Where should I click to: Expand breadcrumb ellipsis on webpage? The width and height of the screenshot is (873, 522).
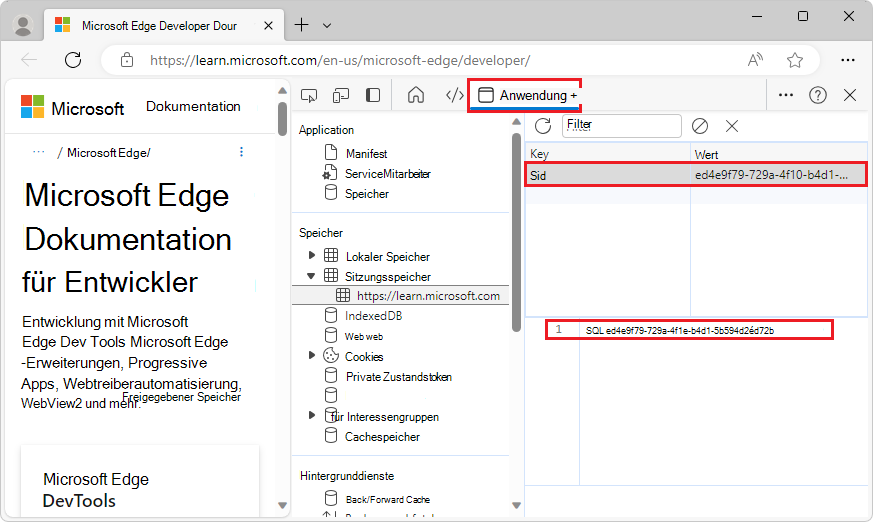[x=38, y=152]
